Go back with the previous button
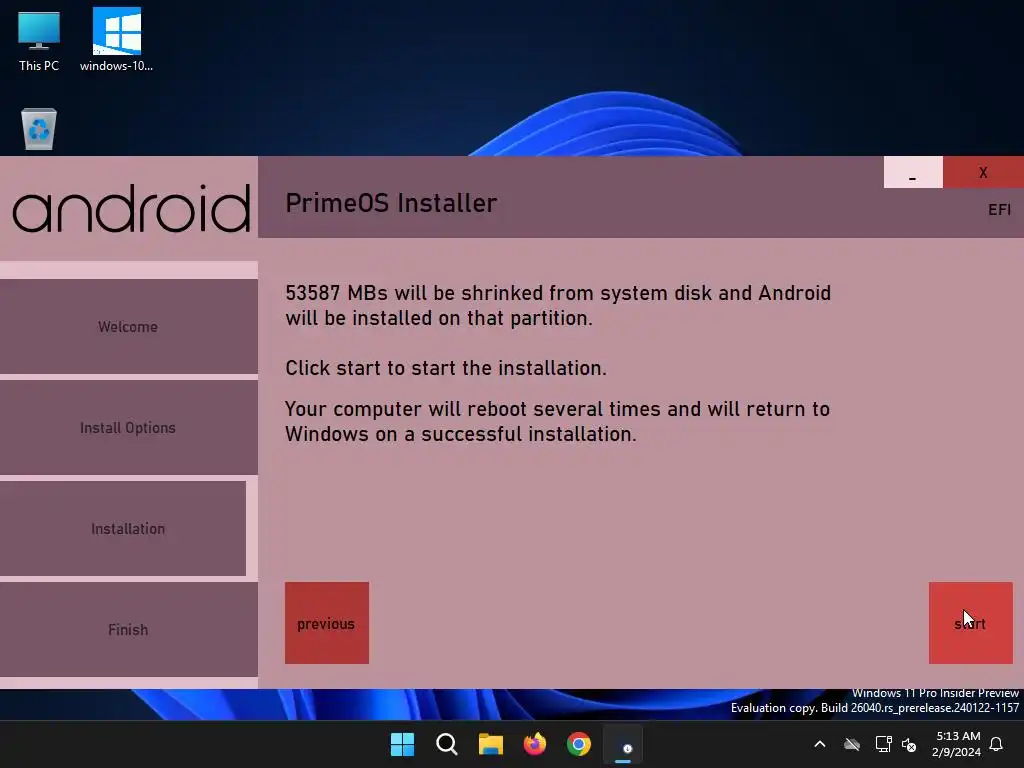The height and width of the screenshot is (768, 1024). [327, 623]
